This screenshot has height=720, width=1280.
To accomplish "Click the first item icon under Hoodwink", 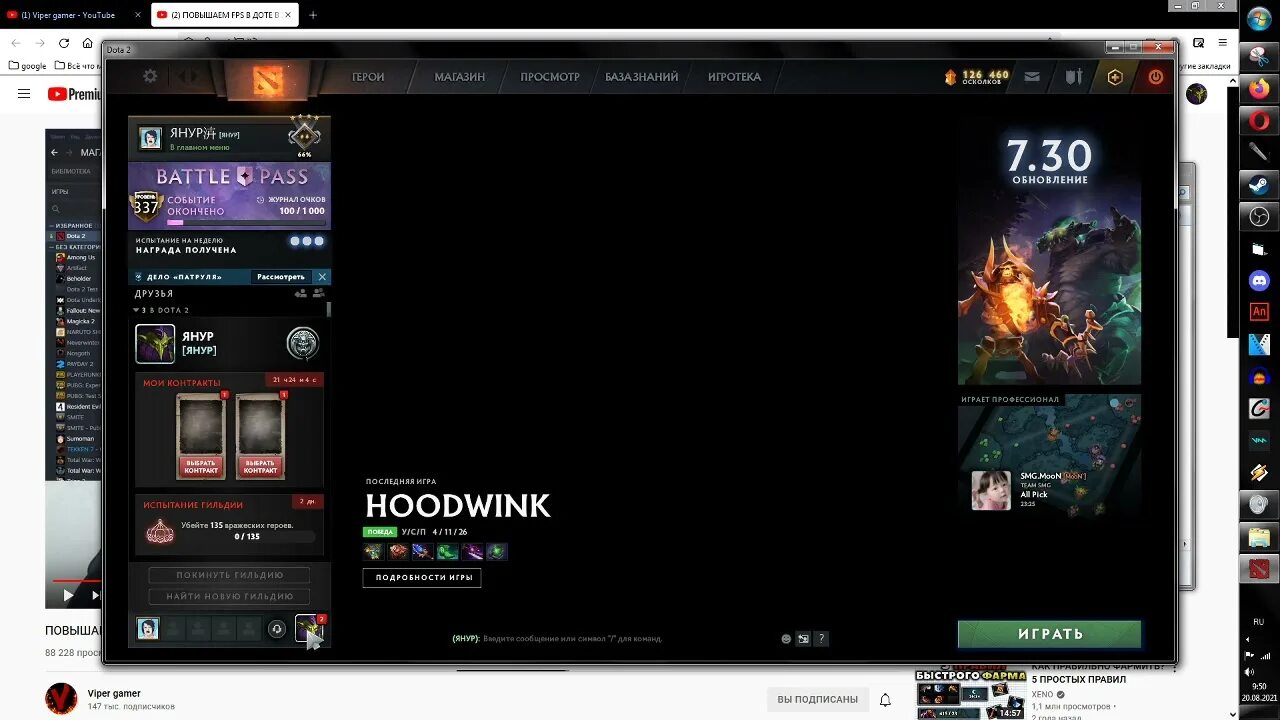I will click(373, 551).
